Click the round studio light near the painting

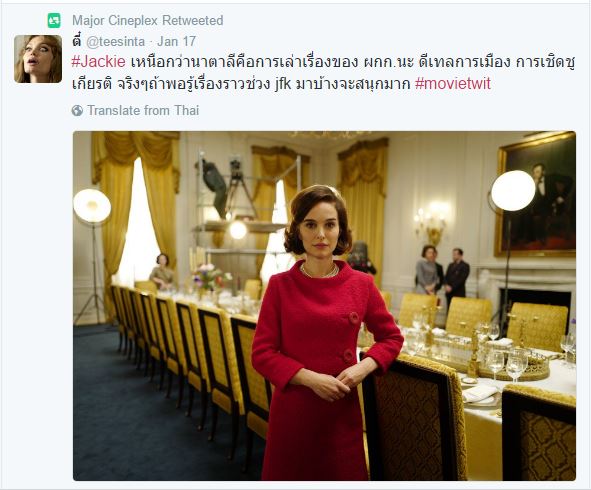coord(513,191)
